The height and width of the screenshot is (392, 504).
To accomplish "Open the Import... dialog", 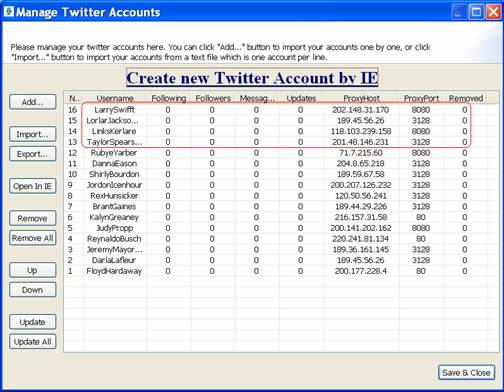I will 33,134.
